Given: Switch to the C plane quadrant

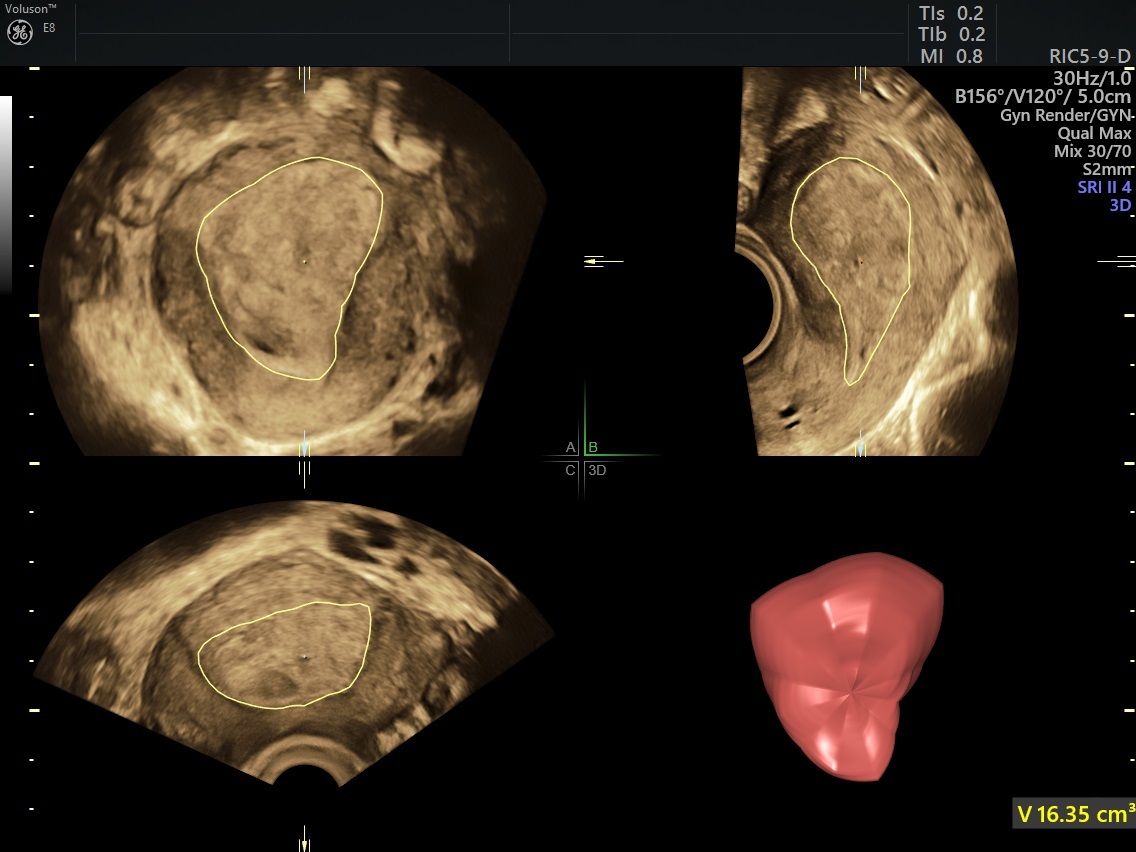Looking at the screenshot, I should 570,469.
